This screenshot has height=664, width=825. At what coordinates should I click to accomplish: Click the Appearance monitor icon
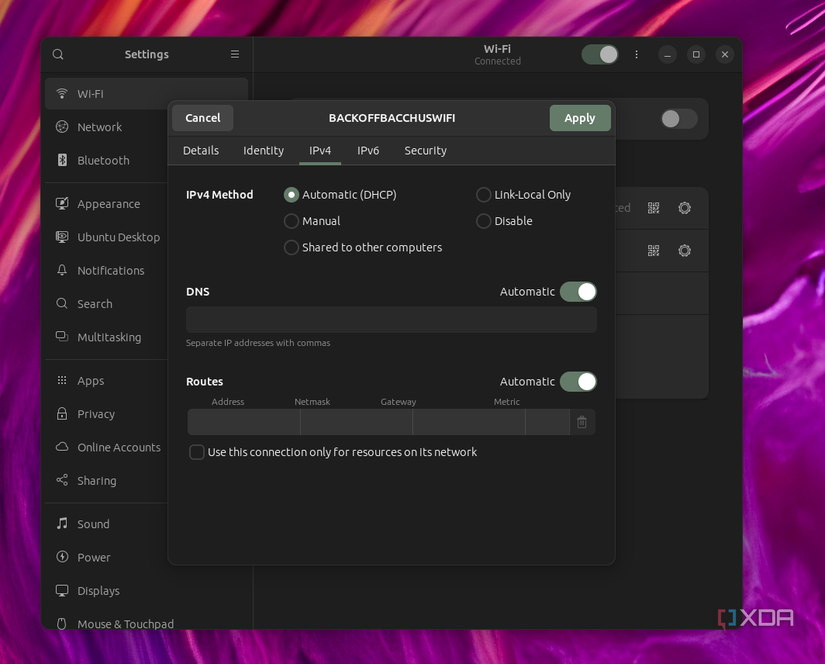(62, 204)
